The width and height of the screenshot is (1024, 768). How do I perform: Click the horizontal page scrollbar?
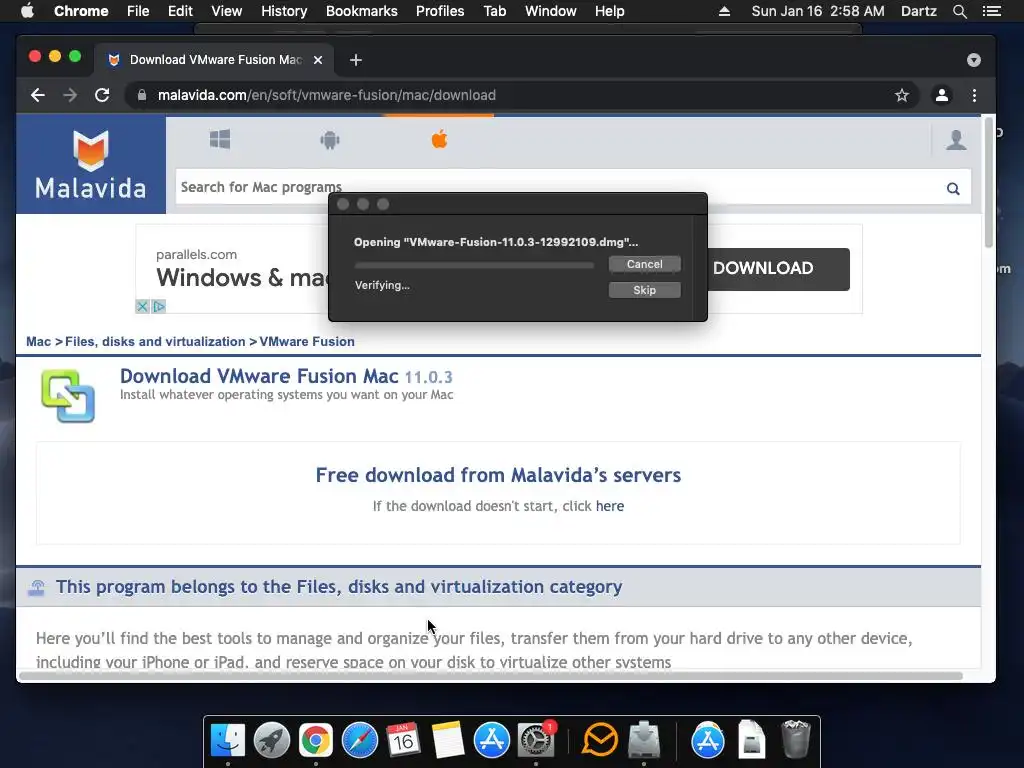(491, 676)
